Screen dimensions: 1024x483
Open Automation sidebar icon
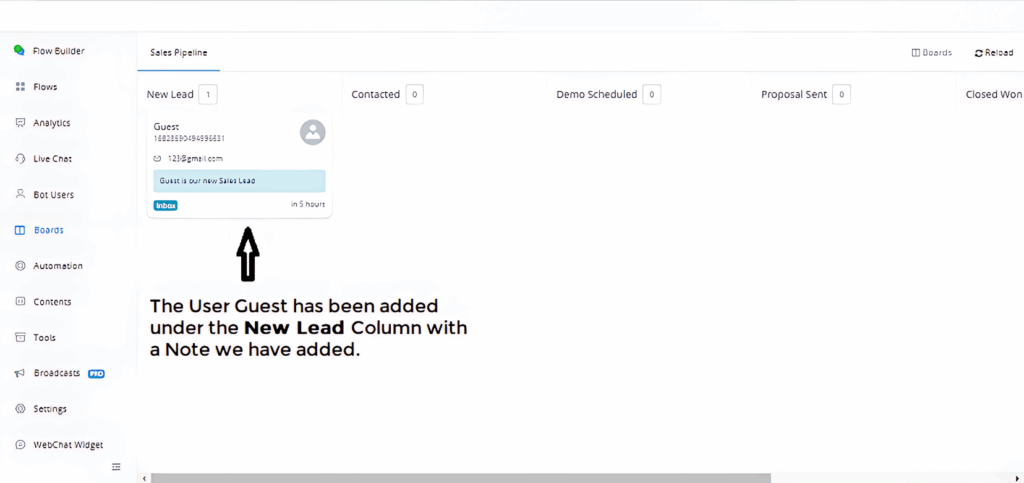click(x=20, y=266)
